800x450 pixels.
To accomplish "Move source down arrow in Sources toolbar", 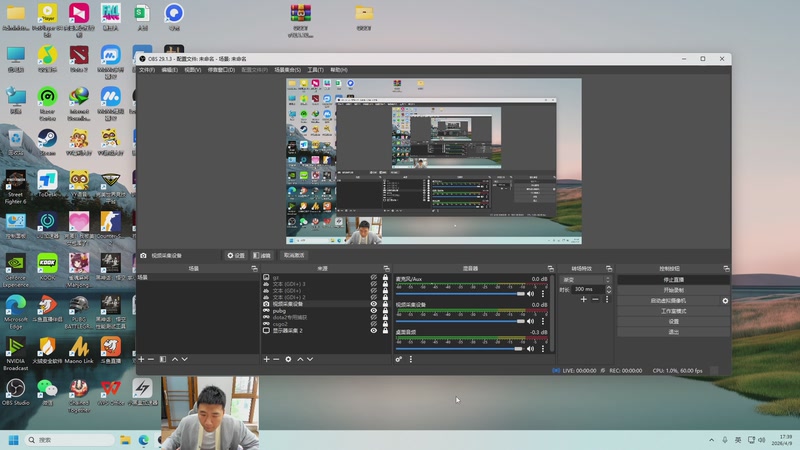I will coord(310,359).
